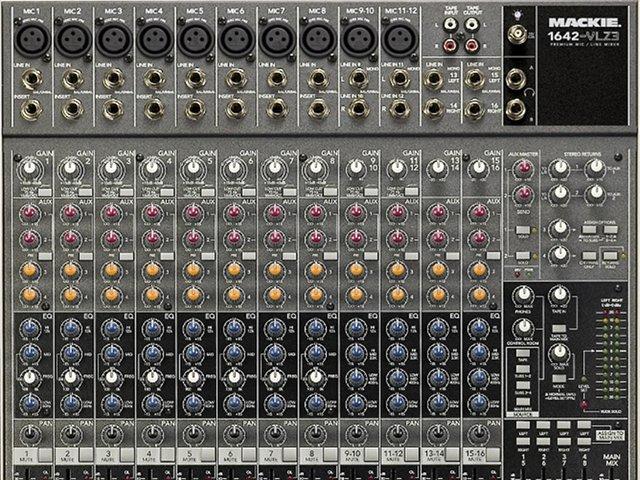Click the MAIN MIX label
Viewport: 640px width, 480px height.
(x=611, y=460)
